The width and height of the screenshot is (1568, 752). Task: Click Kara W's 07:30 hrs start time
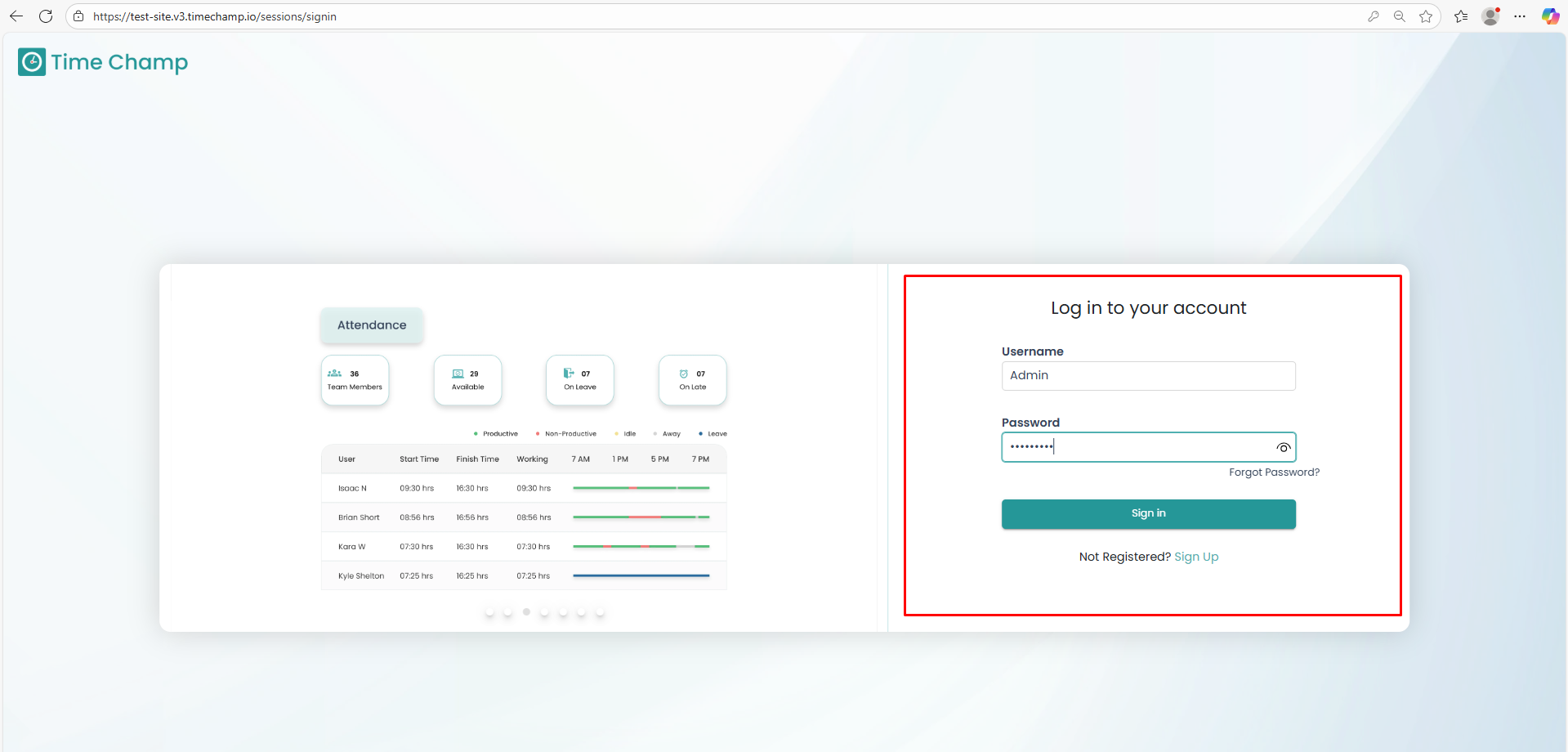(x=417, y=547)
